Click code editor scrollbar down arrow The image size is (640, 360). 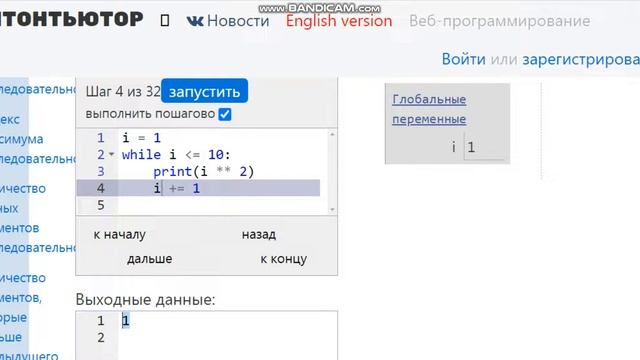[332, 209]
